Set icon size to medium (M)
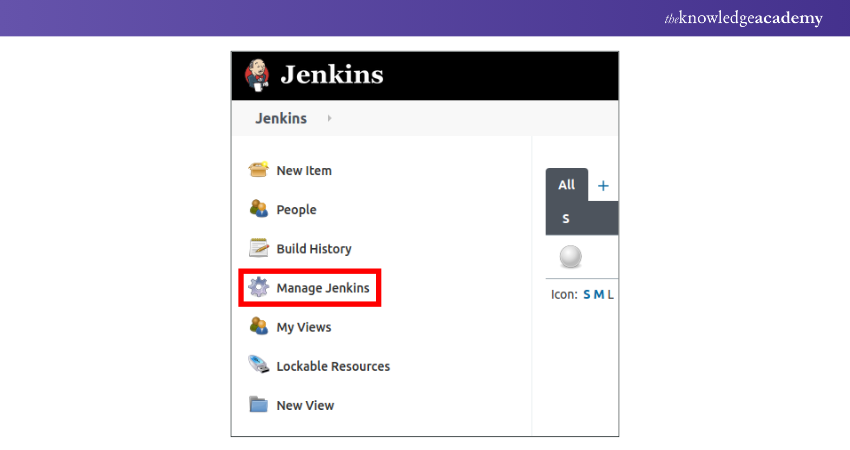Viewport: 850px width, 450px height. (x=599, y=295)
